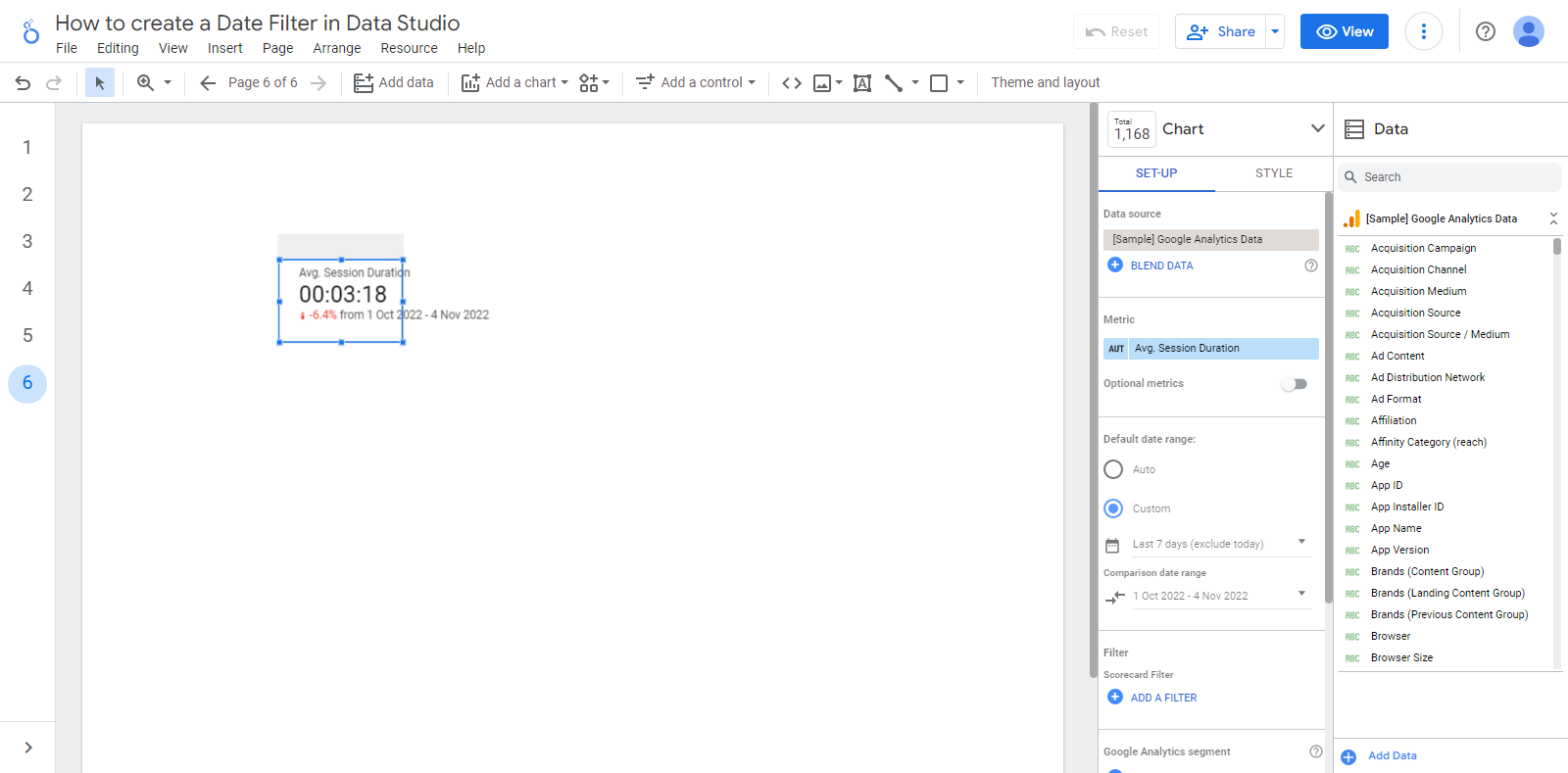Open the zoom level dropdown arrow
The image size is (1568, 773).
pyautogui.click(x=168, y=83)
